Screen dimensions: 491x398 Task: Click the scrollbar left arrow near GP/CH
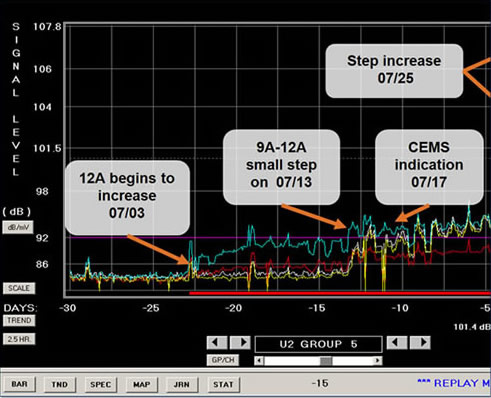[x=259, y=361]
